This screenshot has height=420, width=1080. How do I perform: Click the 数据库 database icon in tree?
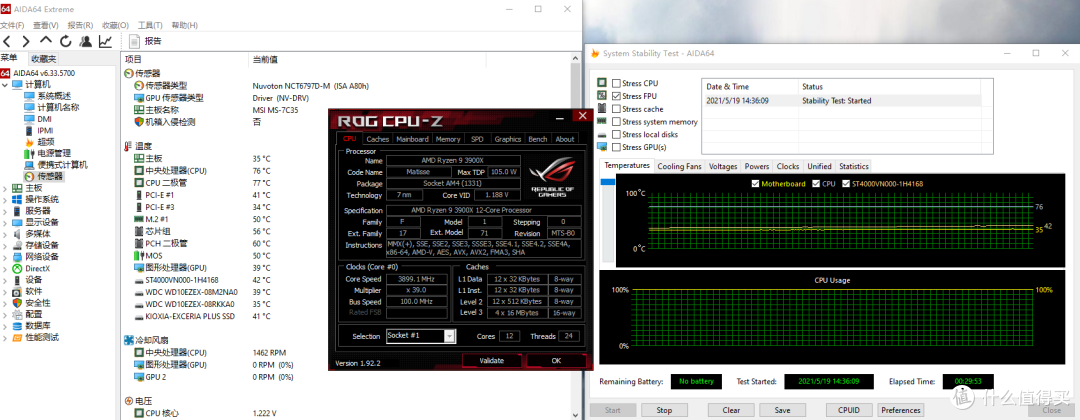click(x=17, y=326)
